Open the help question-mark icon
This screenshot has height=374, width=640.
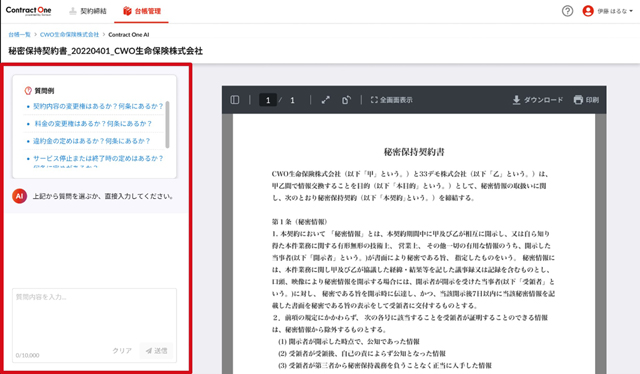pyautogui.click(x=567, y=11)
